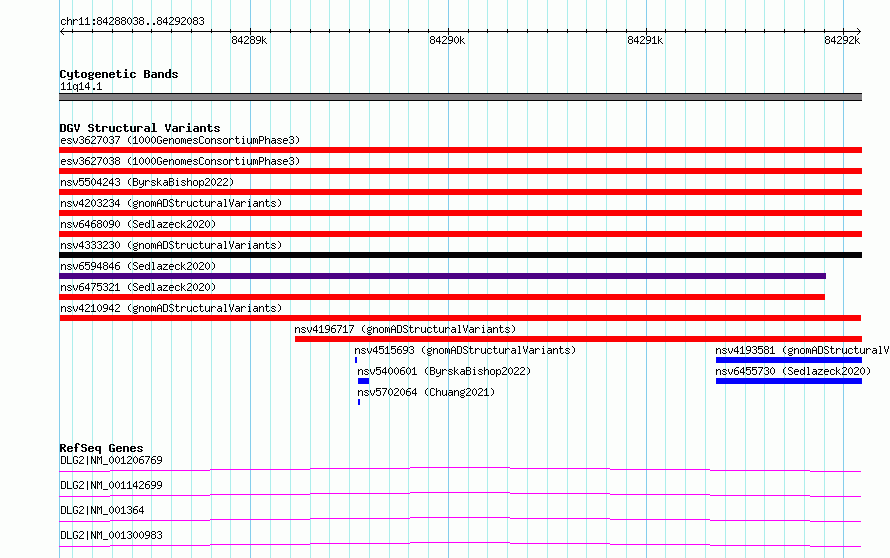This screenshot has height=558, width=890.
Task: Select the red bar under nsv6468090
Action: (x=460, y=234)
